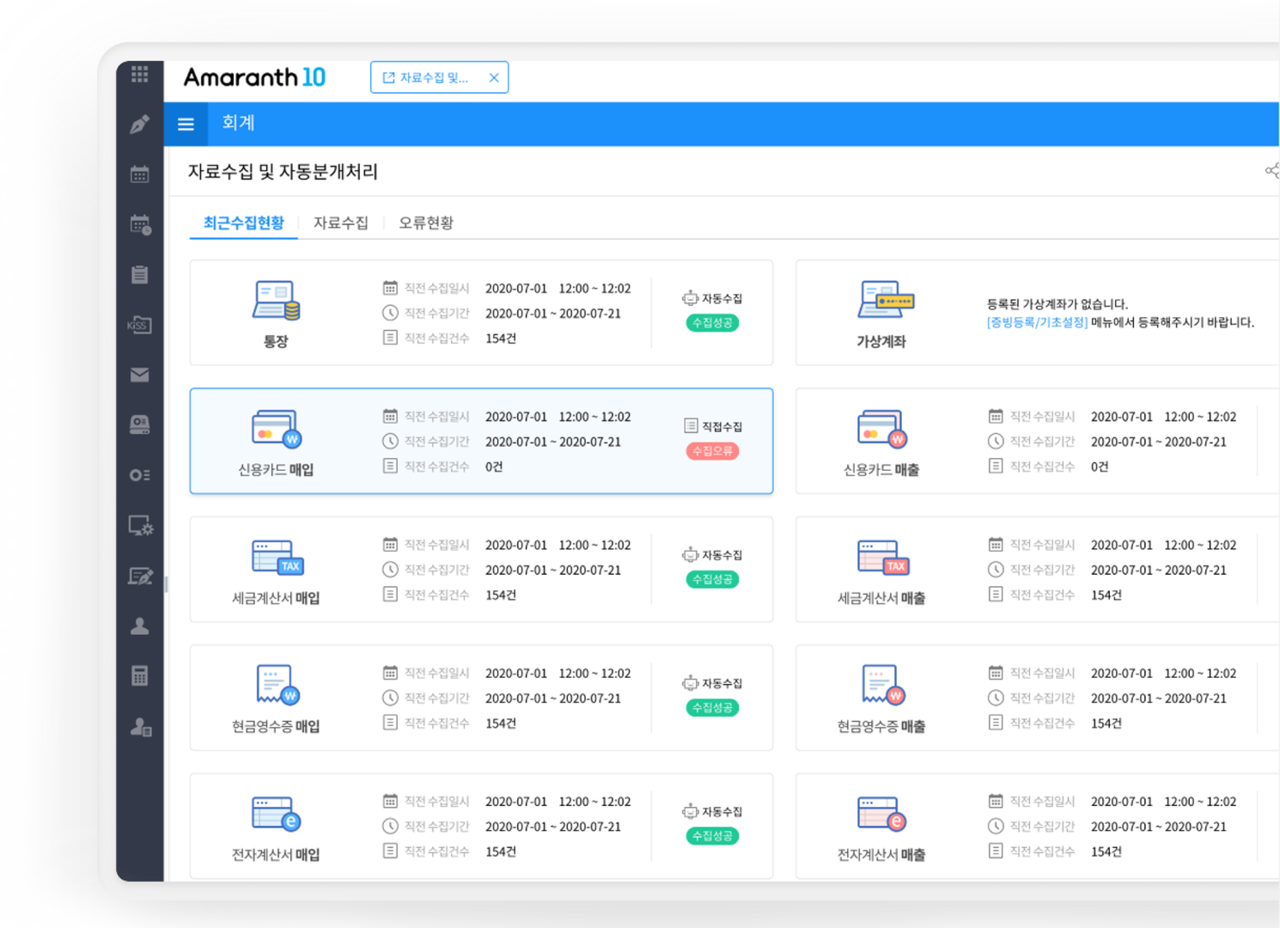Screen dimensions: 1280x928
Task: Switch to the 최근수집현황 tab
Action: click(243, 223)
